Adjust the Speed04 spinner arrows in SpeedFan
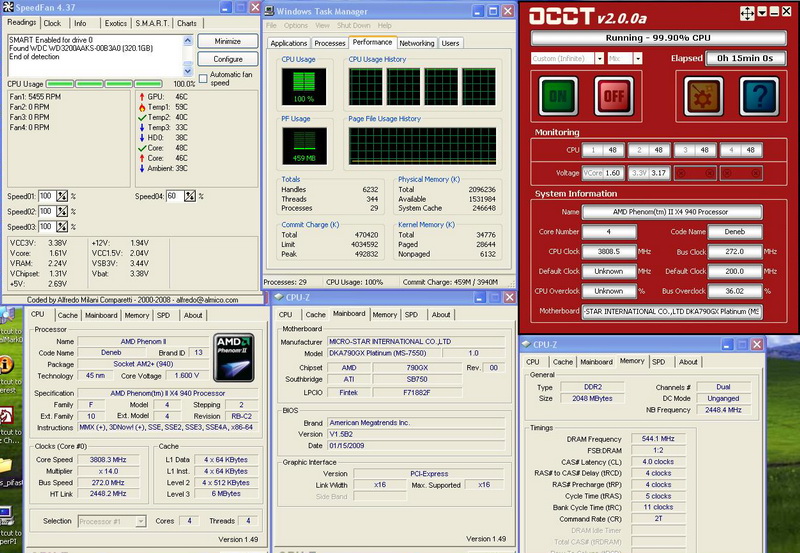The height and width of the screenshot is (553, 800). pos(190,196)
